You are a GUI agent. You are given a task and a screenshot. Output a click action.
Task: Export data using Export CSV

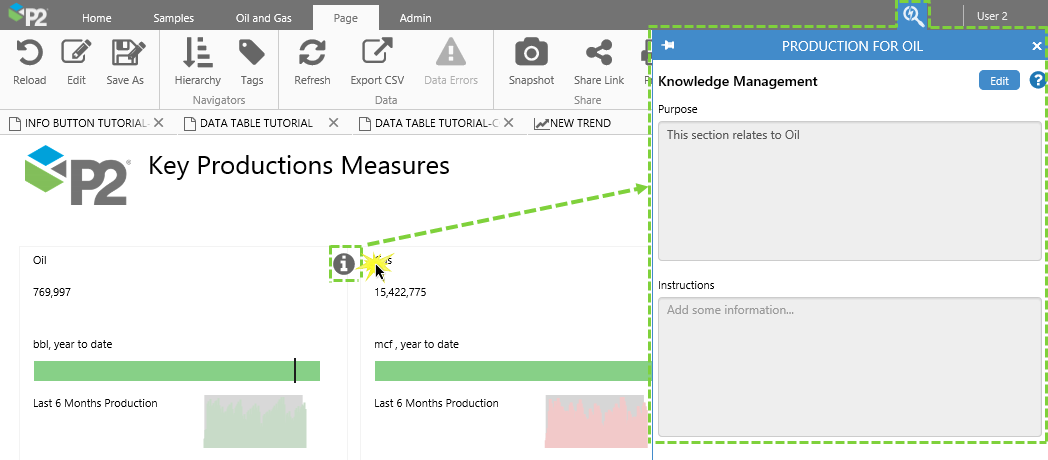378,54
